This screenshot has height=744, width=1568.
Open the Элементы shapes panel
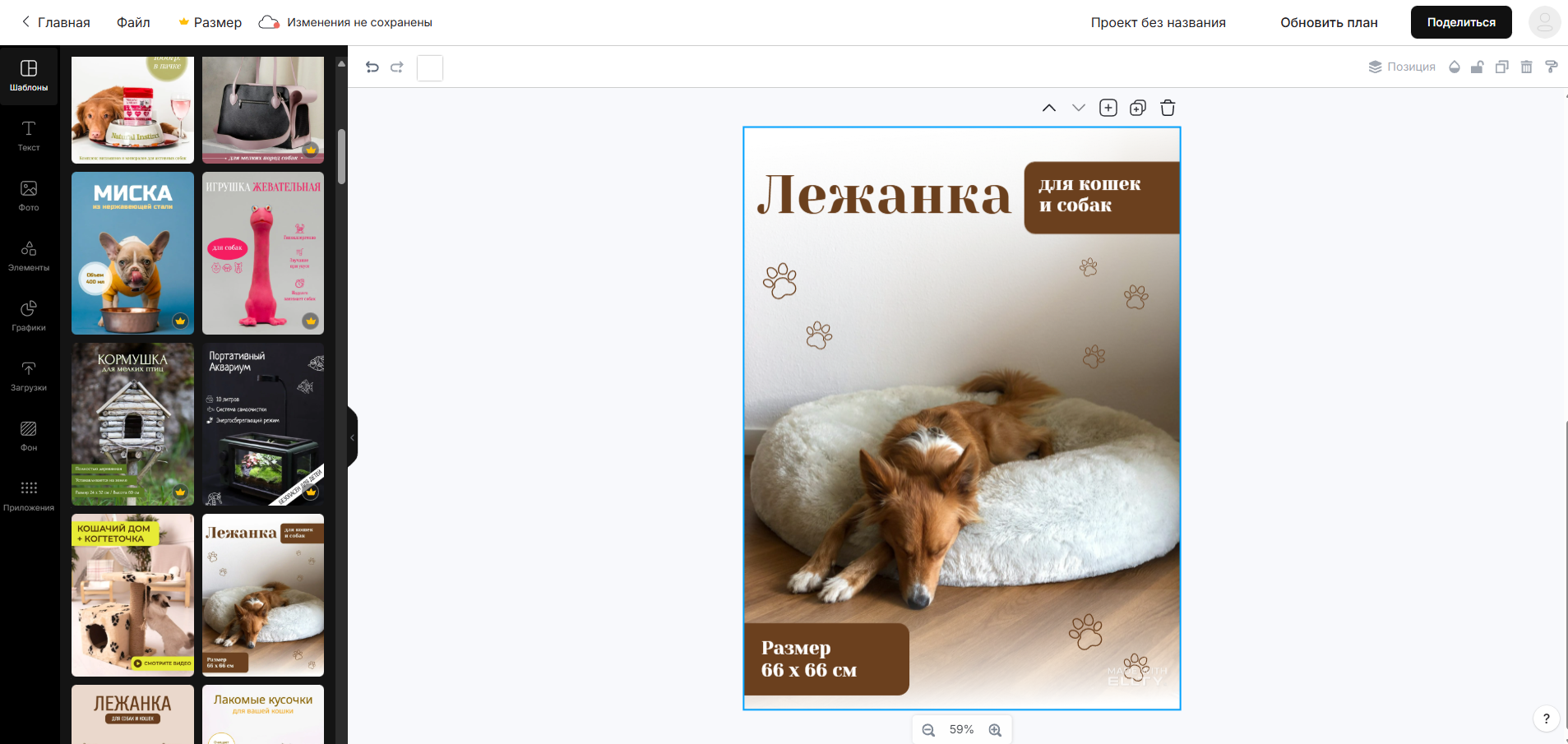[x=29, y=256]
